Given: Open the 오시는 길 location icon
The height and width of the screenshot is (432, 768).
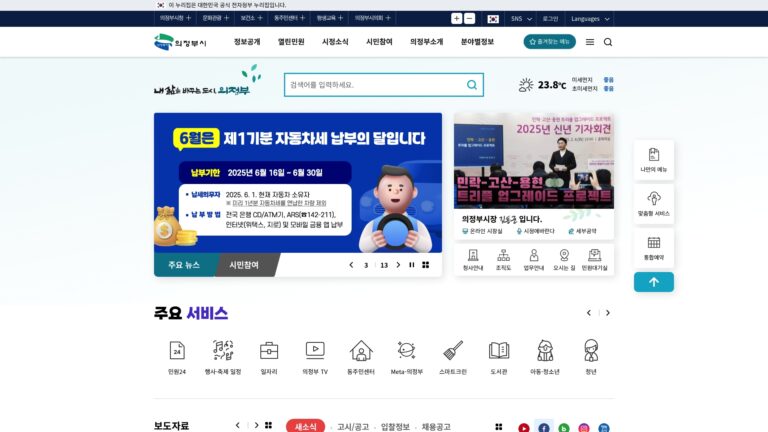Looking at the screenshot, I should (x=564, y=255).
